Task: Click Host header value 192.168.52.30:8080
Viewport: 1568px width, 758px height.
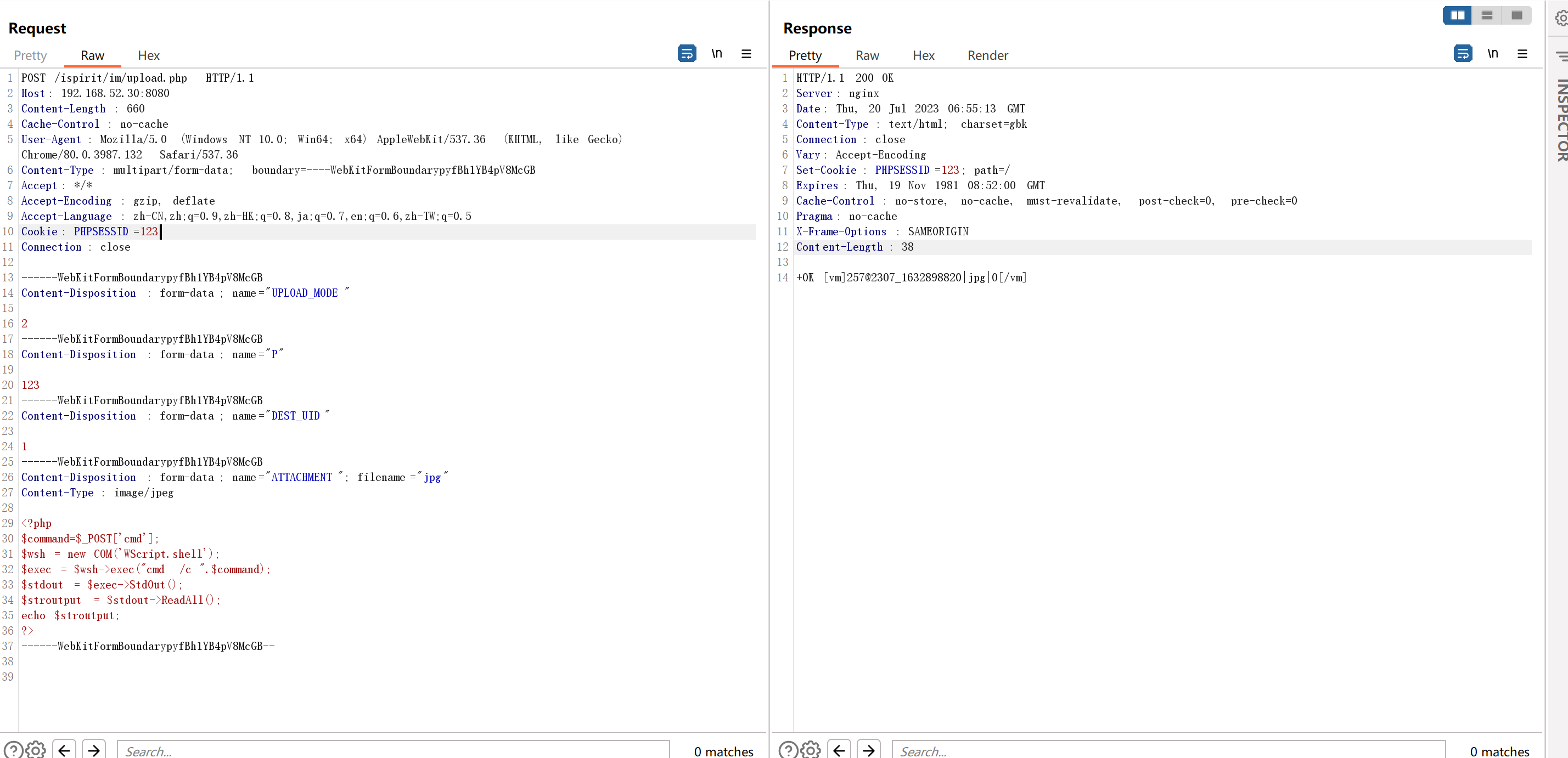Action: (x=115, y=93)
